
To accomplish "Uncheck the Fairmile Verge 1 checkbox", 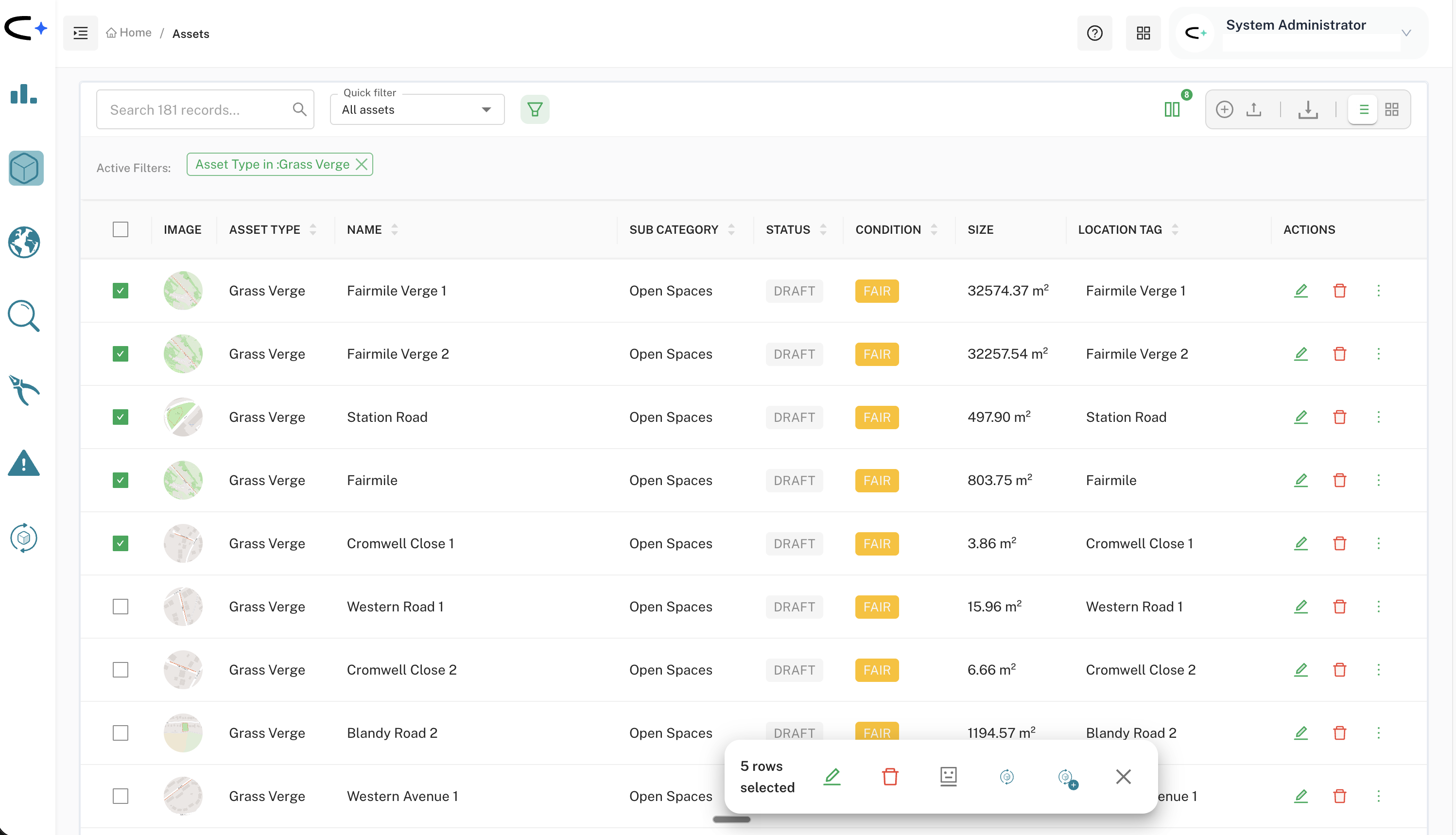I will [x=121, y=291].
